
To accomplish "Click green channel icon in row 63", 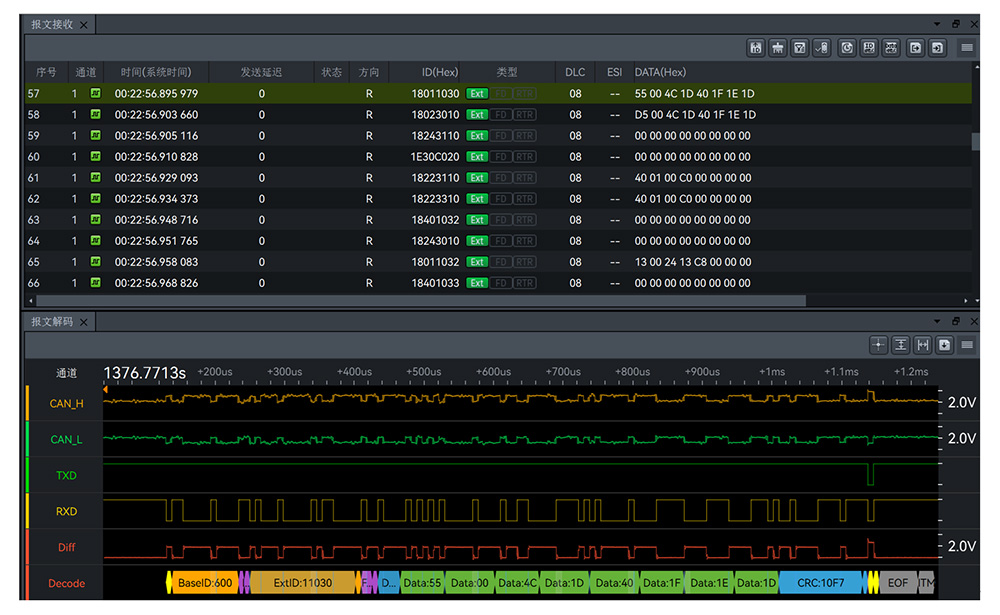I will (96, 219).
